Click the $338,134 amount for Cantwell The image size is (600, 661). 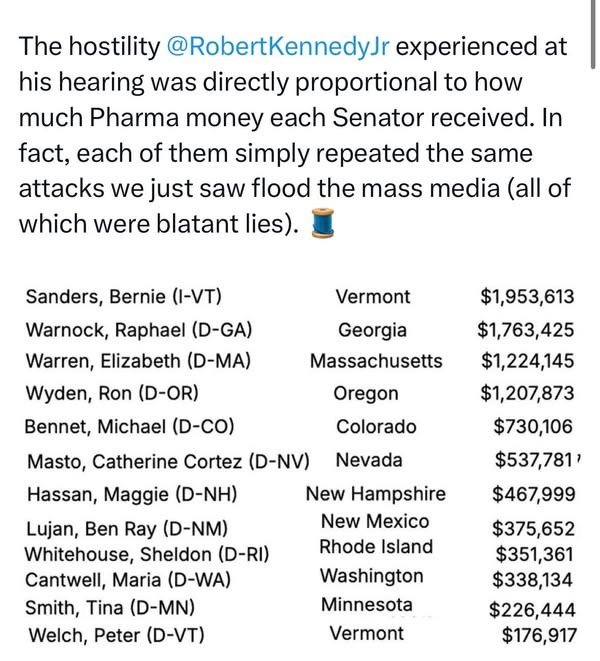533,578
